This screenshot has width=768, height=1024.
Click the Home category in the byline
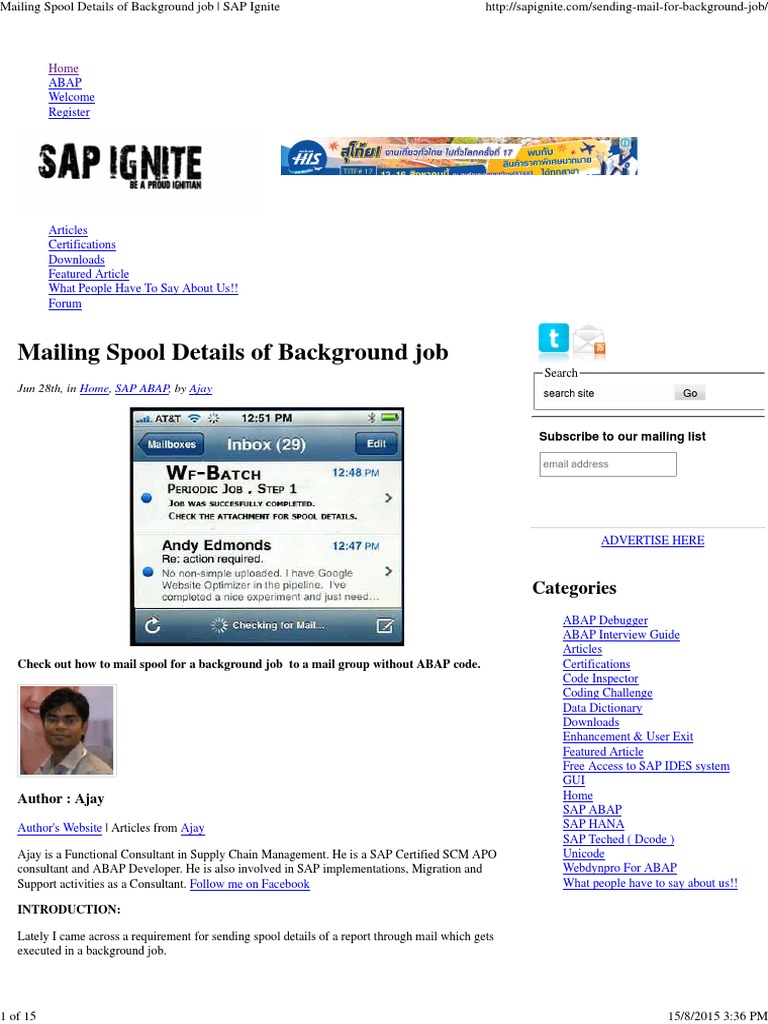click(94, 389)
